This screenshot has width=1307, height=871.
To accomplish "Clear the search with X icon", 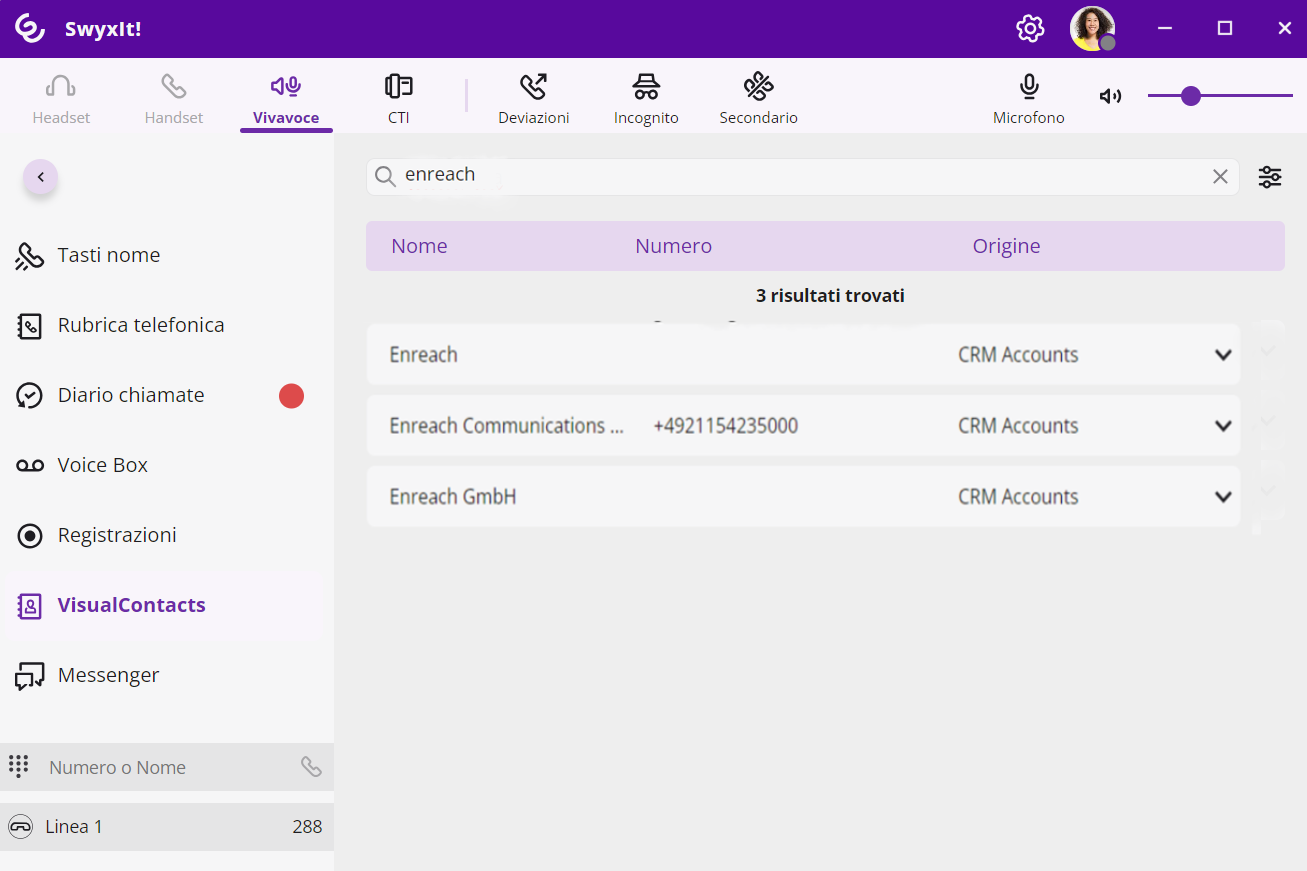I will [x=1220, y=177].
